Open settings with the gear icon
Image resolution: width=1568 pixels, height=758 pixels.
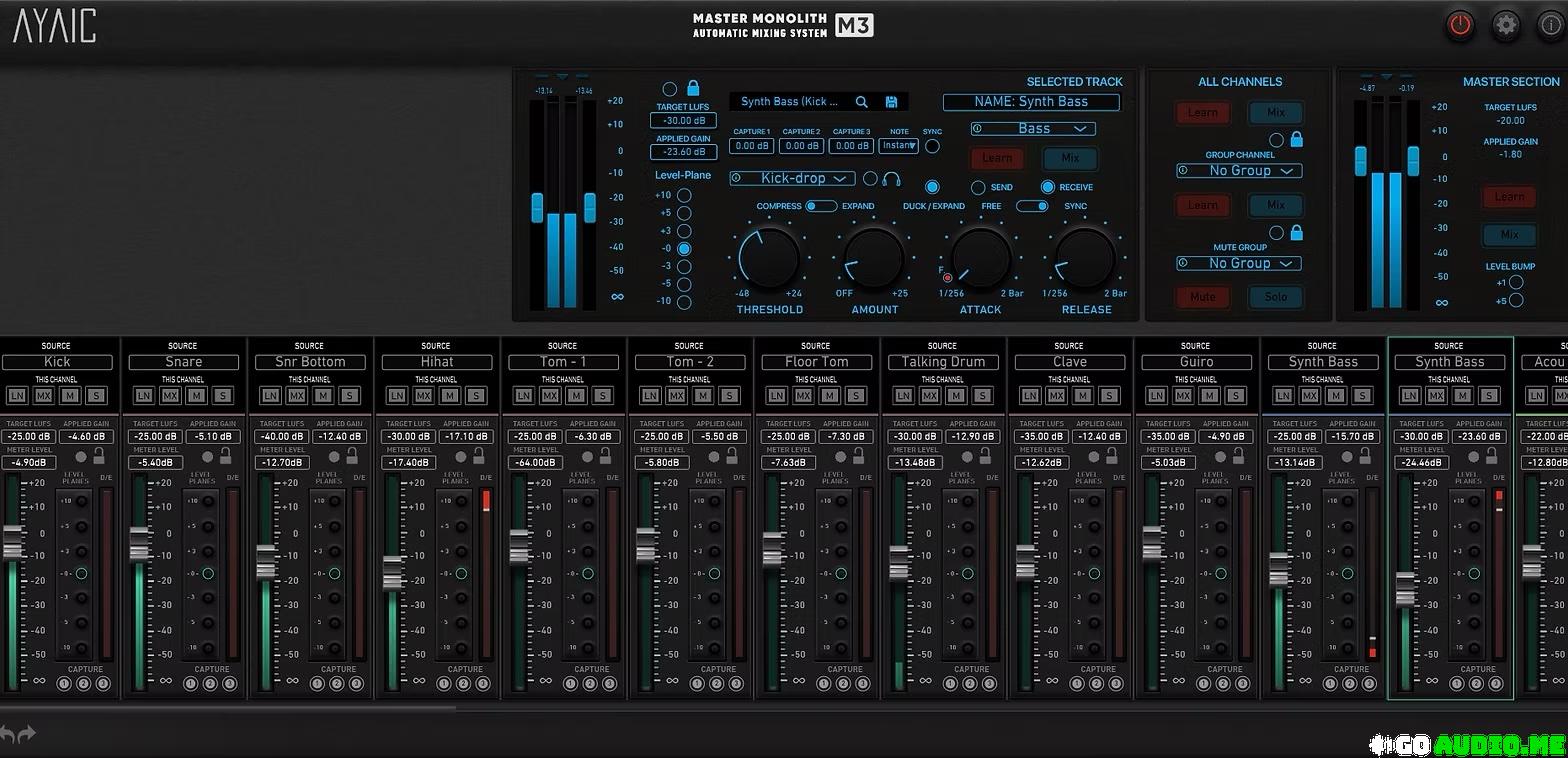1506,26
